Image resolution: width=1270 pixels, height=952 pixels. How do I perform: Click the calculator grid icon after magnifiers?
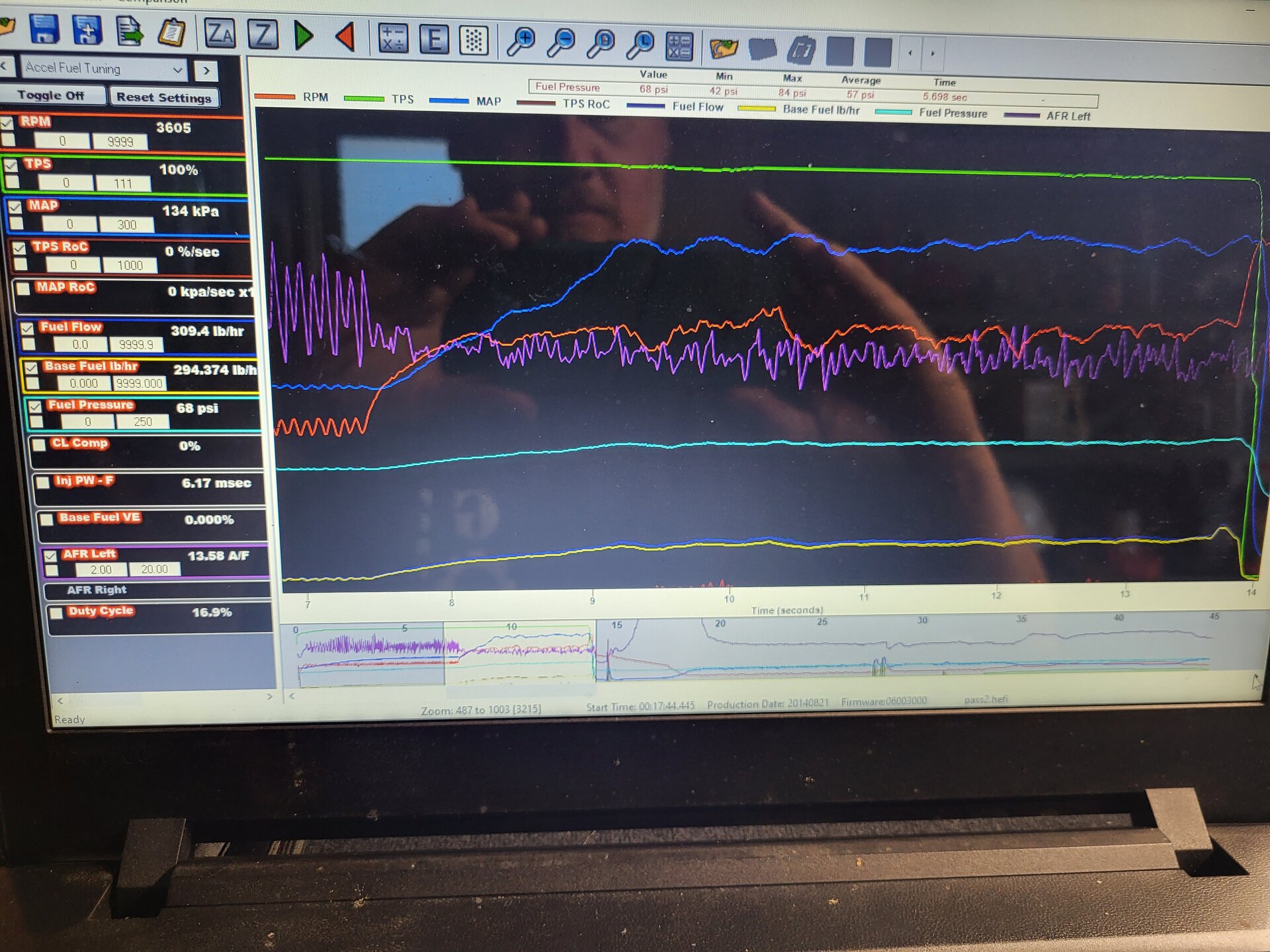click(679, 46)
